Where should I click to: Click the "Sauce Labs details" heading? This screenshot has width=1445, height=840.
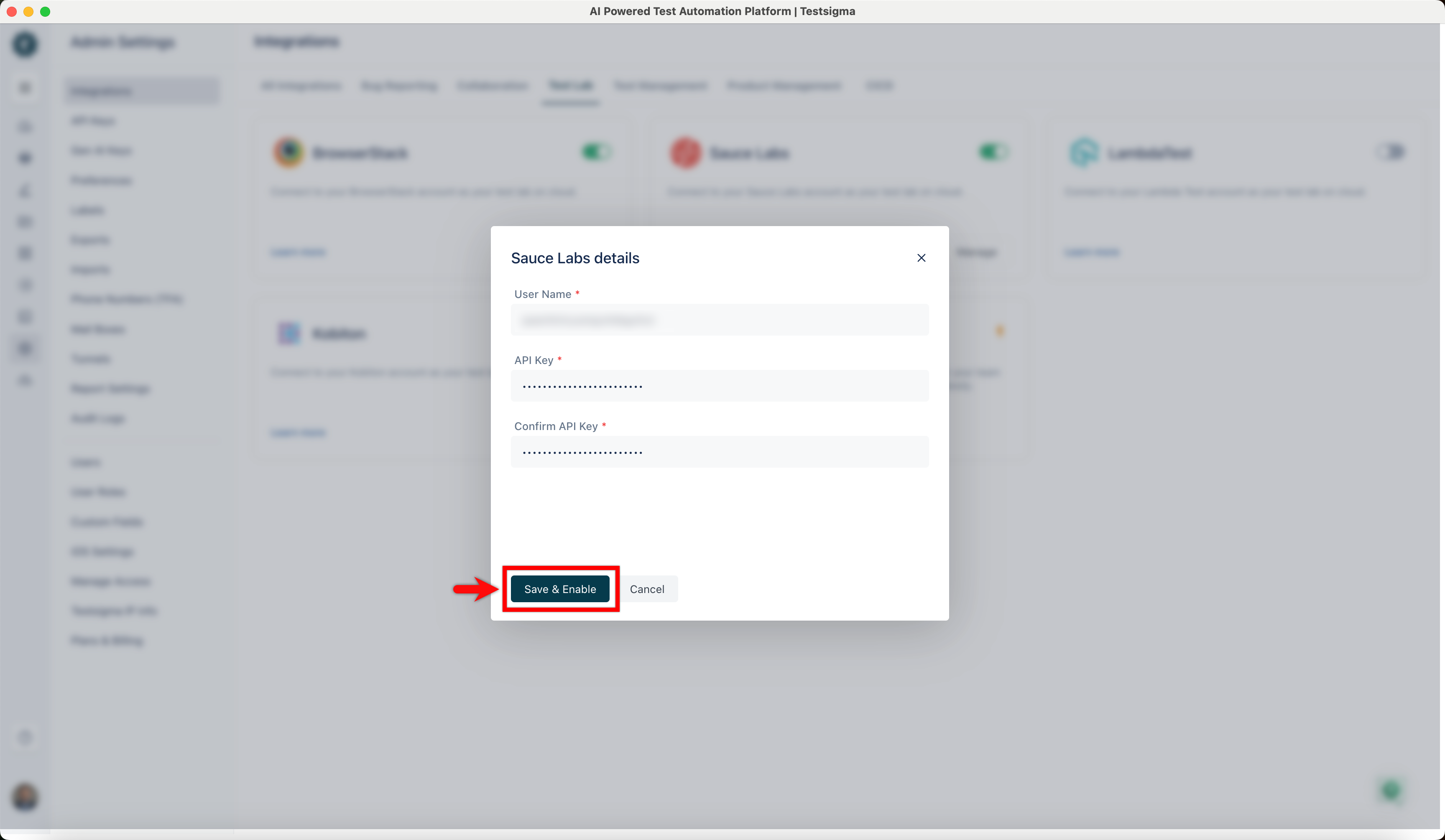point(574,258)
